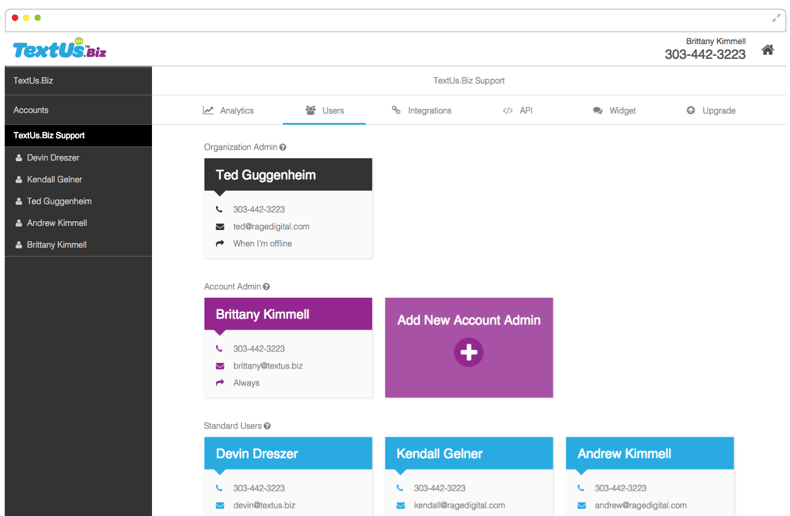Switch to the Users tab
The width and height of the screenshot is (790, 516).
point(324,110)
